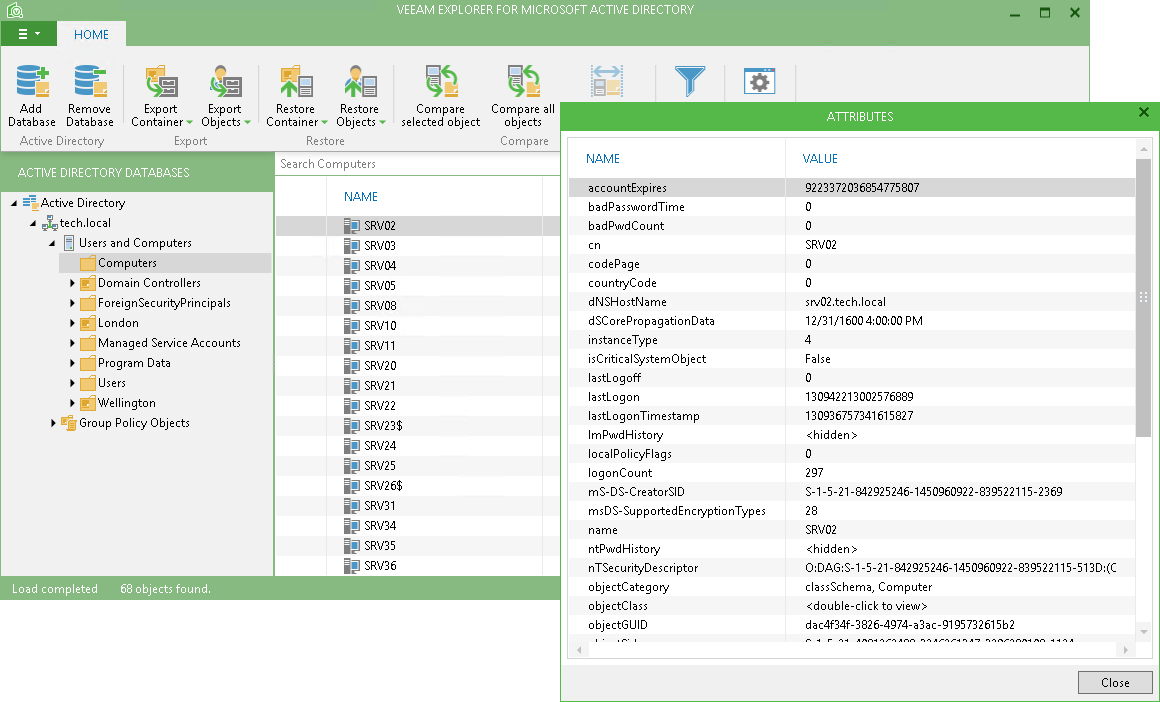Viewport: 1160px width, 702px height.
Task: Expand the Domain Controllers tree node
Action: (72, 283)
